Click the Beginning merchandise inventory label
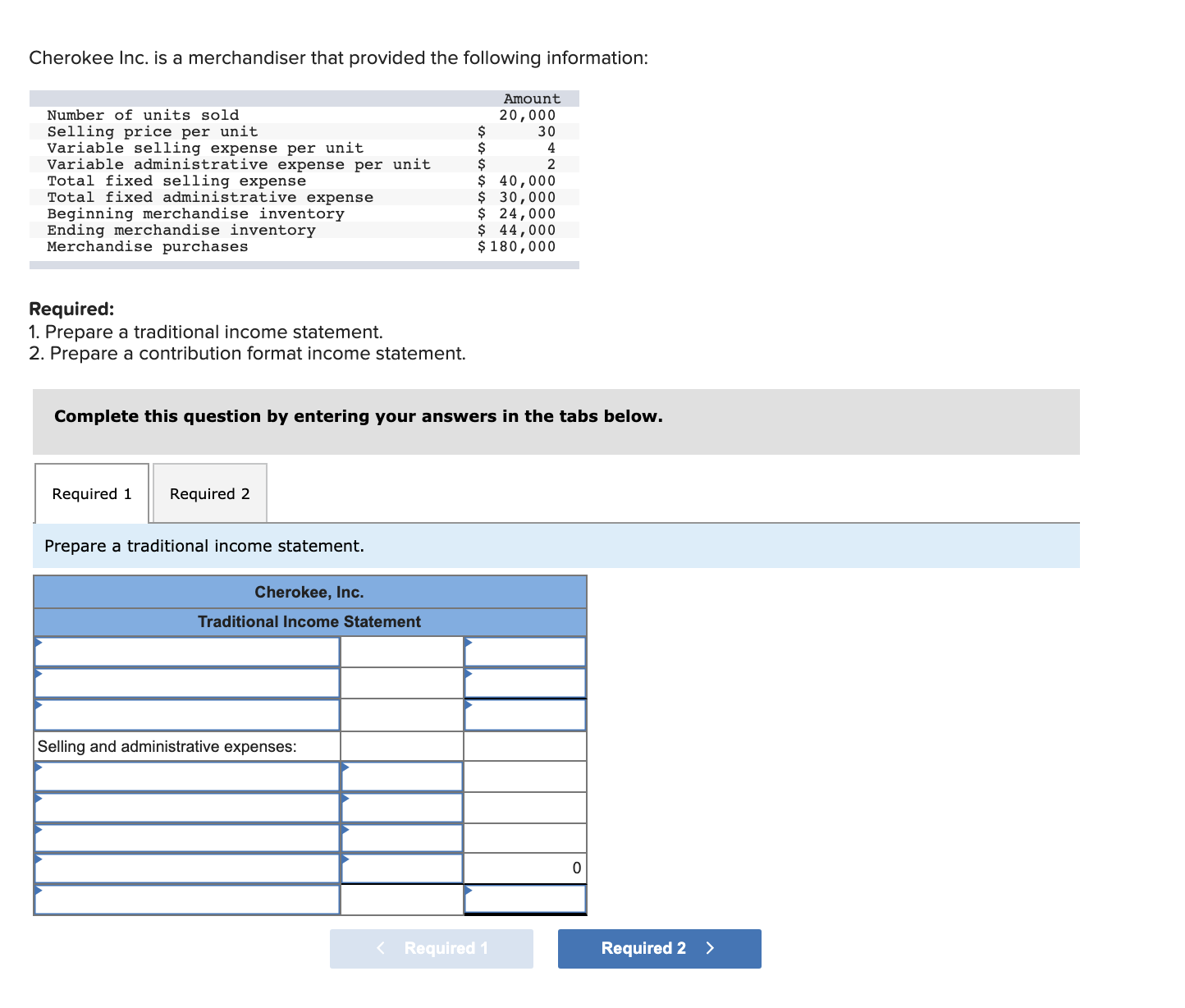The height and width of the screenshot is (1008, 1185). pyautogui.click(x=195, y=213)
